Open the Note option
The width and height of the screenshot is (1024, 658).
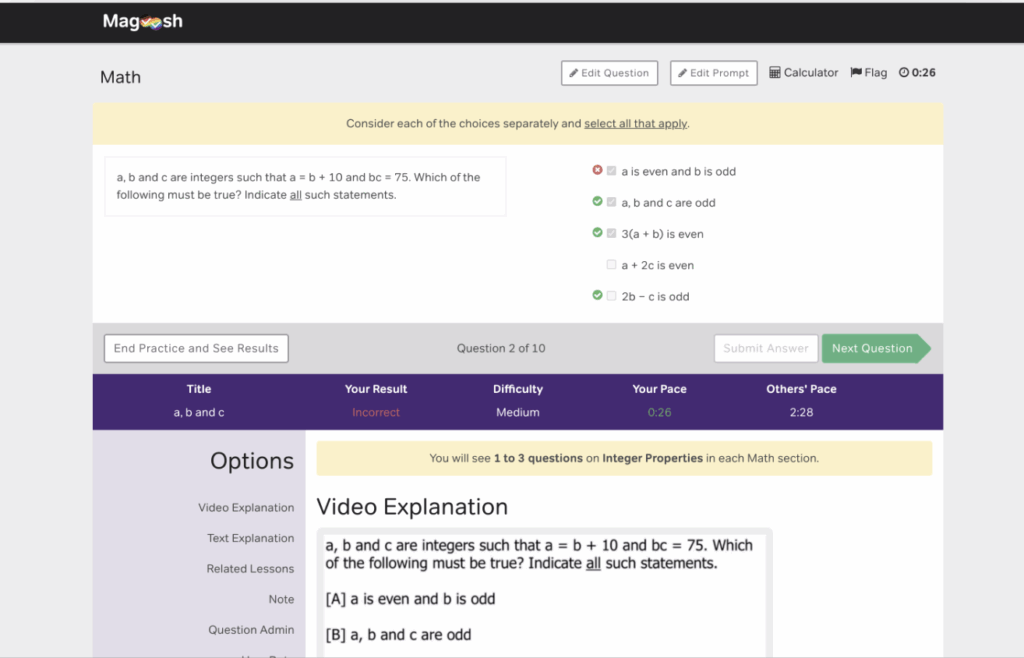tap(281, 599)
